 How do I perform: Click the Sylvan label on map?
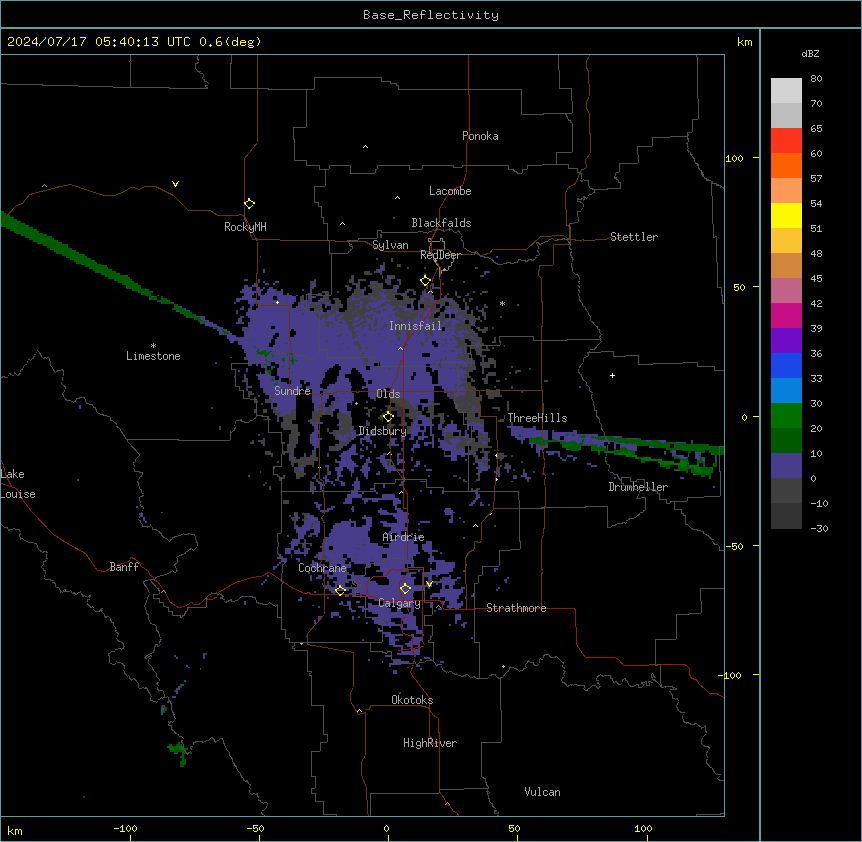pos(390,245)
